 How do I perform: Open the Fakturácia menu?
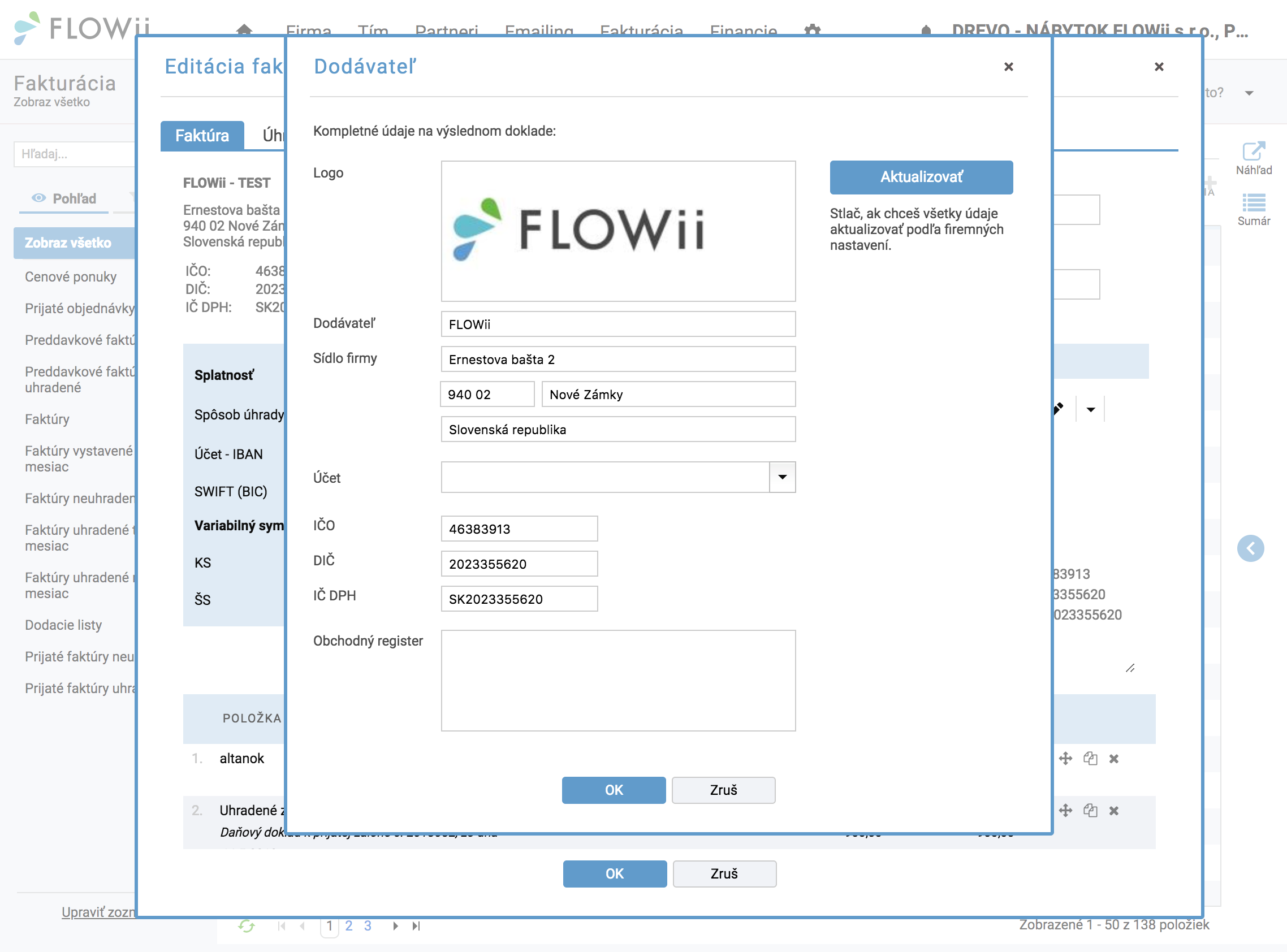tap(641, 30)
